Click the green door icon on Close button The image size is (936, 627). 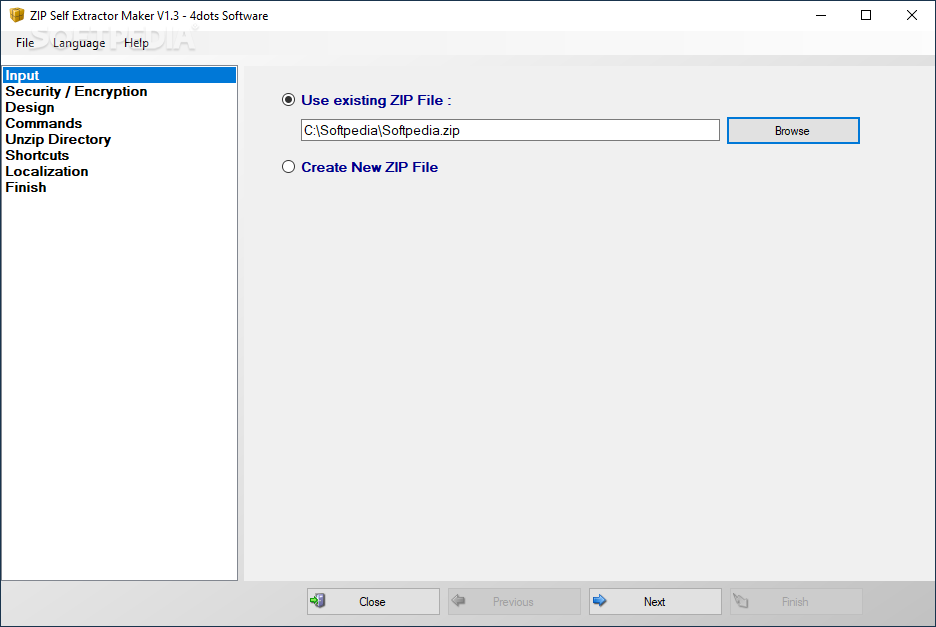[318, 601]
